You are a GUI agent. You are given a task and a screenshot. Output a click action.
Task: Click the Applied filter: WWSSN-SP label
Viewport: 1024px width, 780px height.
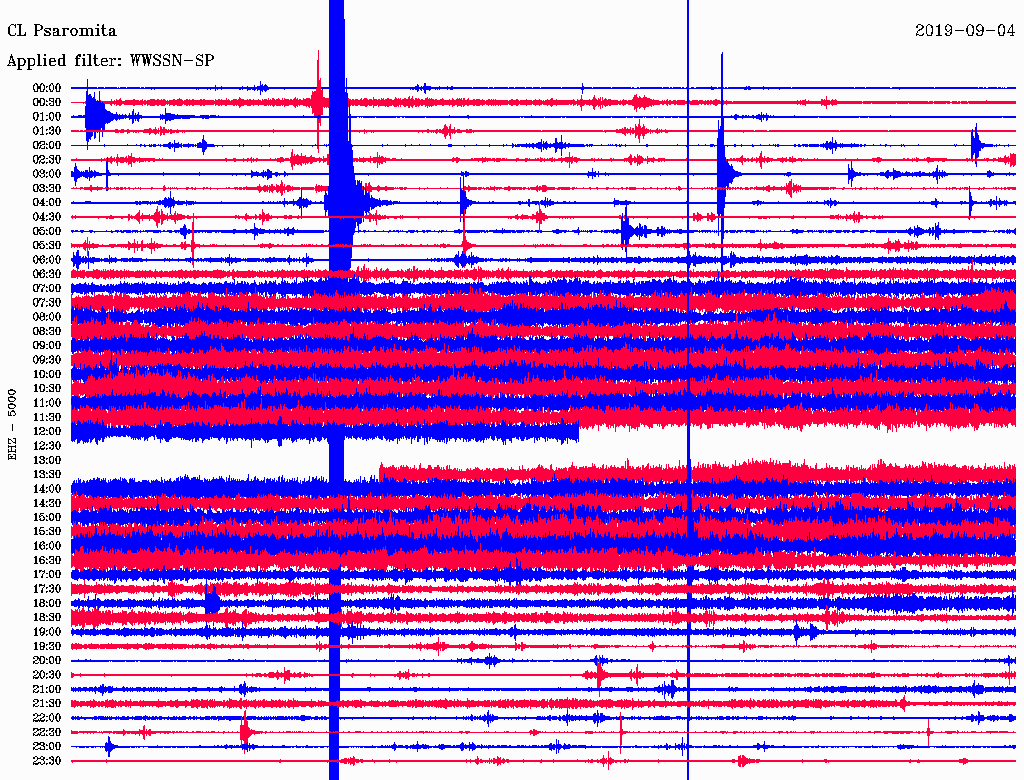pos(110,60)
